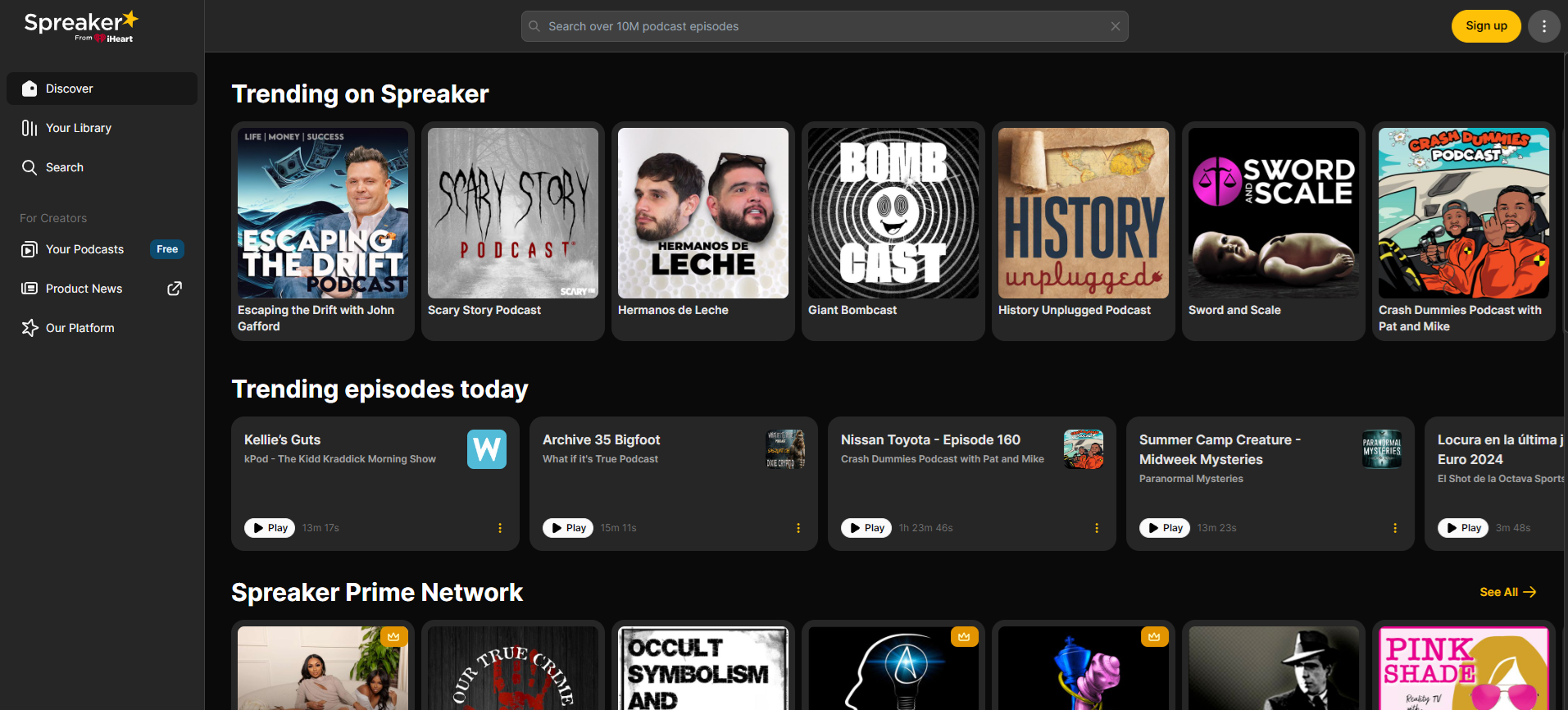Click the Free badge beside Your Podcasts

(167, 249)
